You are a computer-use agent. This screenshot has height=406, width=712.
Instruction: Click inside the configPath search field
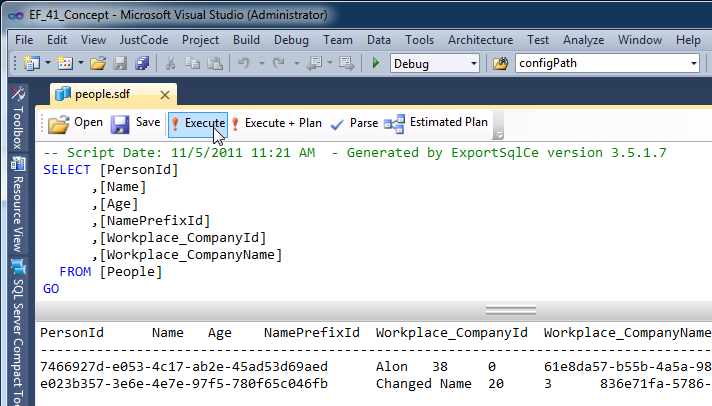tap(602, 63)
